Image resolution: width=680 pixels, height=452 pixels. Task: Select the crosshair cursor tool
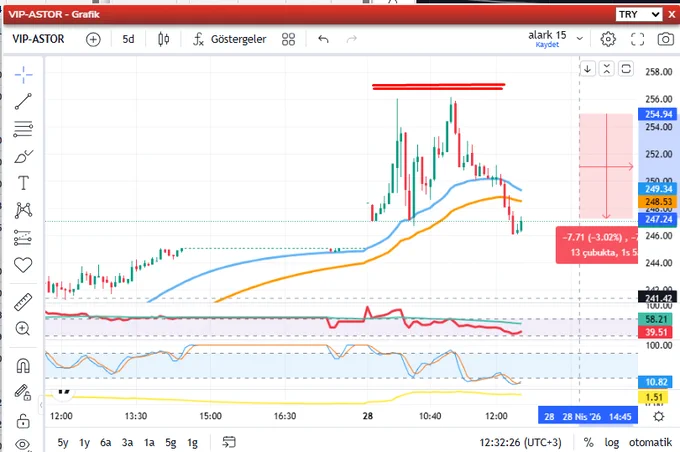[x=23, y=75]
